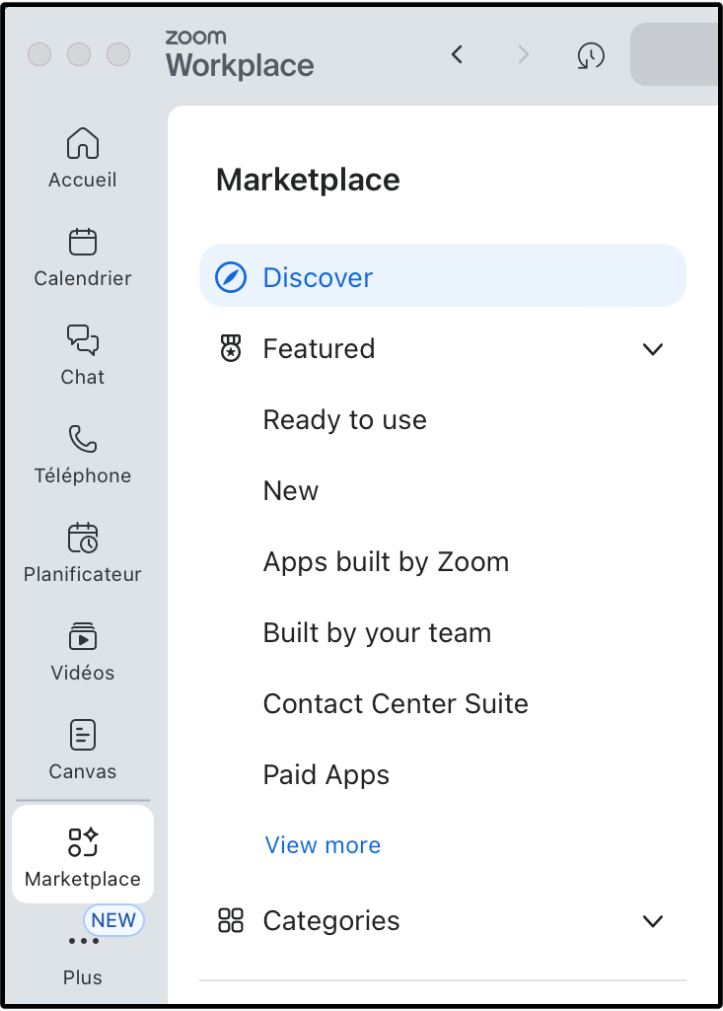
Task: Collapse the Categories section chevron
Action: pos(653,921)
